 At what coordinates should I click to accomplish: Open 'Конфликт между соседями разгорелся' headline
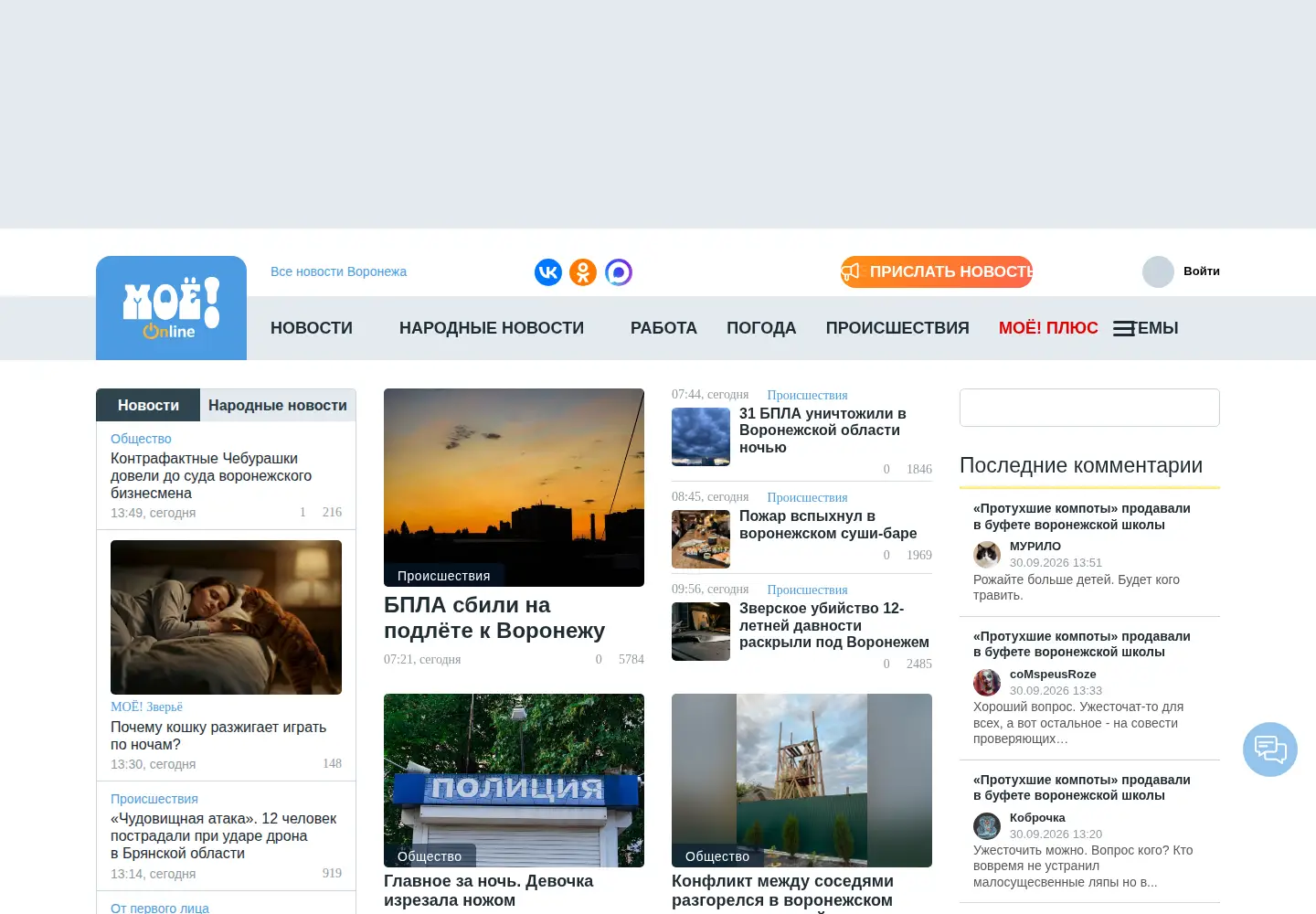pos(782,891)
